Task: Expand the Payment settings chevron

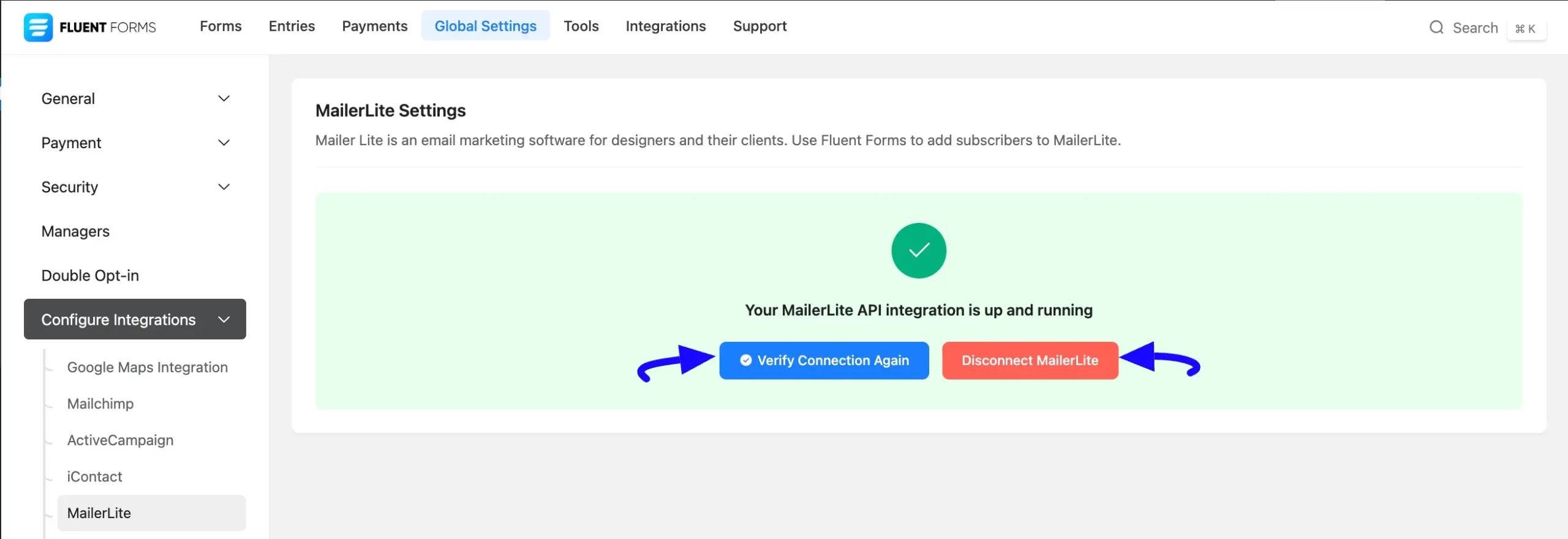Action: (224, 143)
